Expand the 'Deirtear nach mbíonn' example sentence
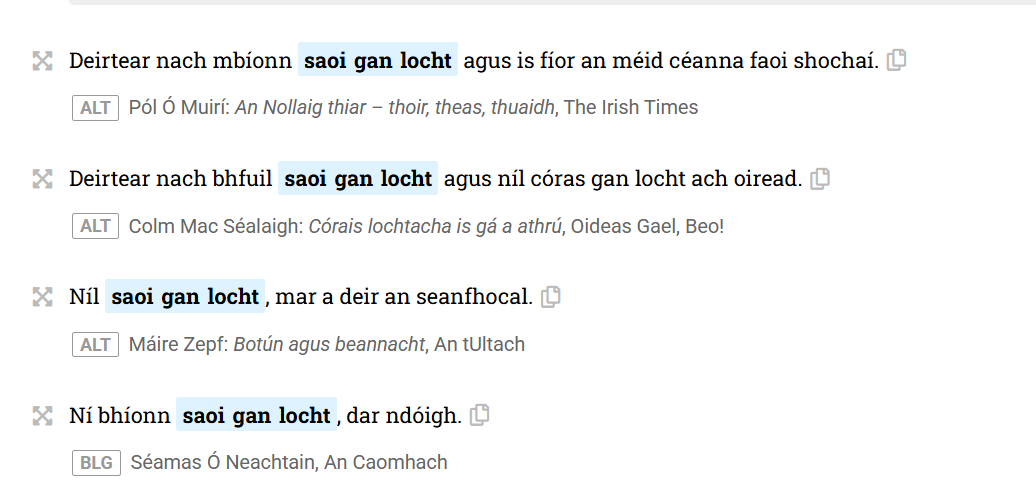The image size is (1036, 500). pos(42,61)
